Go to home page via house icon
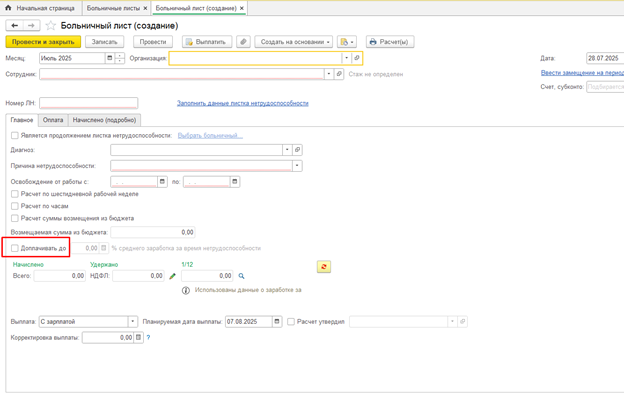 pyautogui.click(x=8, y=8)
